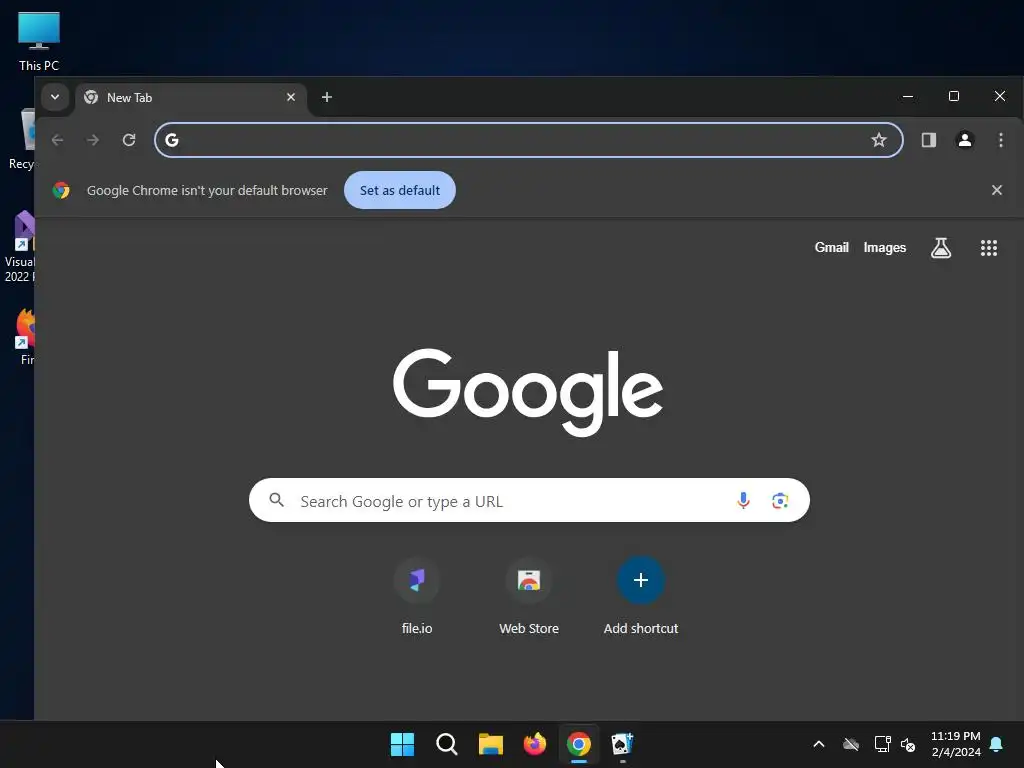Click the Chrome taskbar icon

tap(579, 744)
